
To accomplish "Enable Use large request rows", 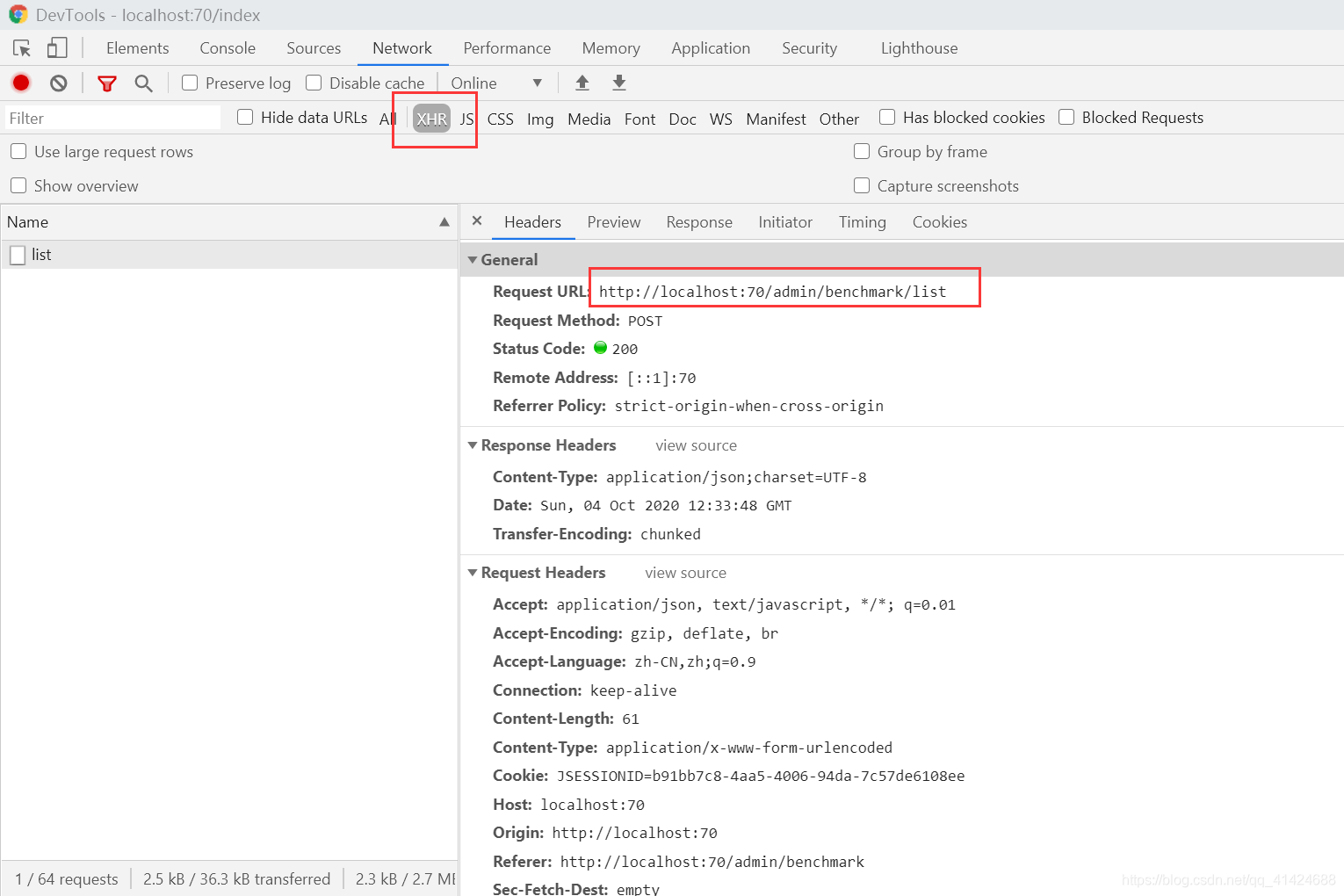I will pyautogui.click(x=18, y=151).
